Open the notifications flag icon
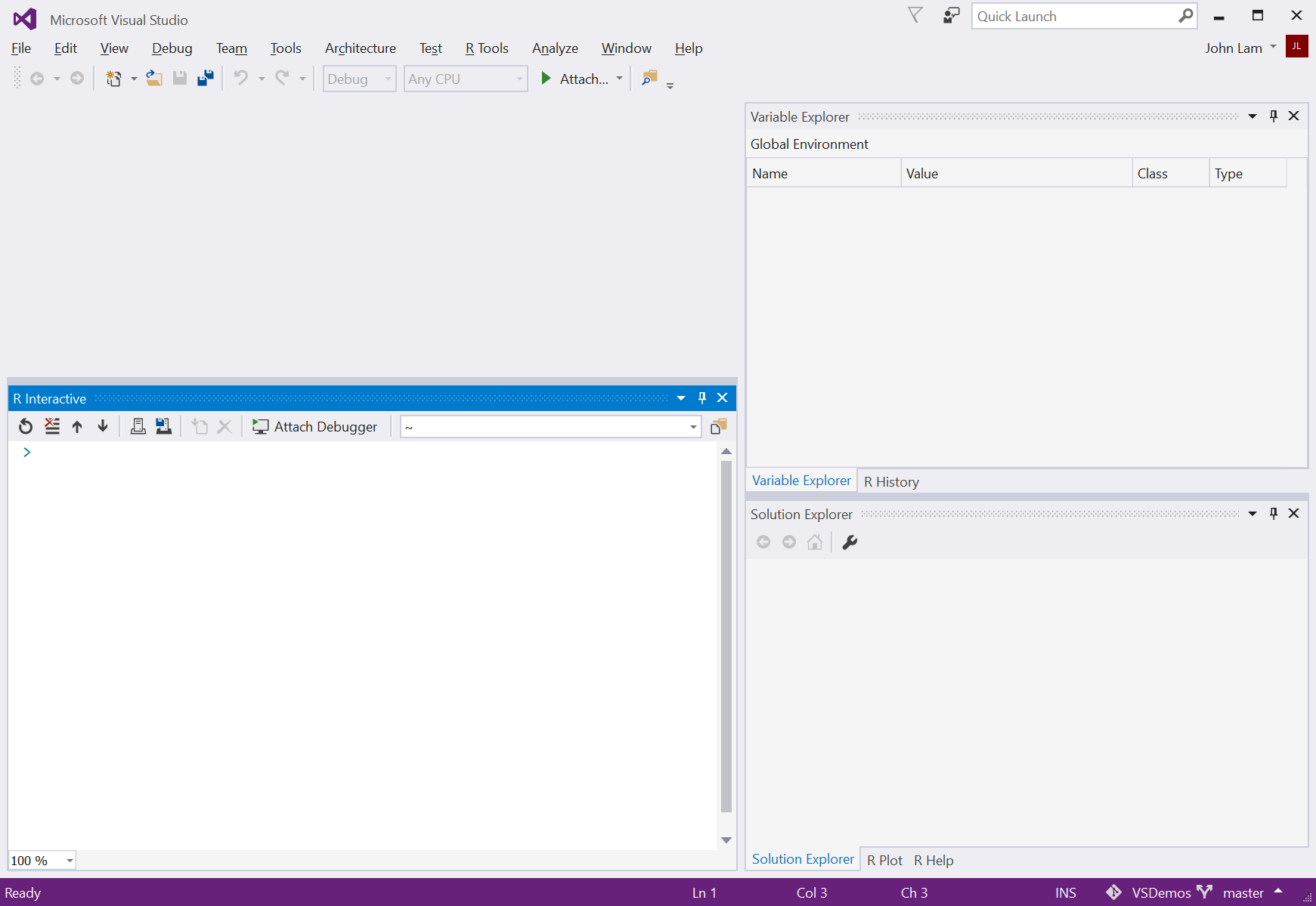The image size is (1316, 906). (x=915, y=15)
